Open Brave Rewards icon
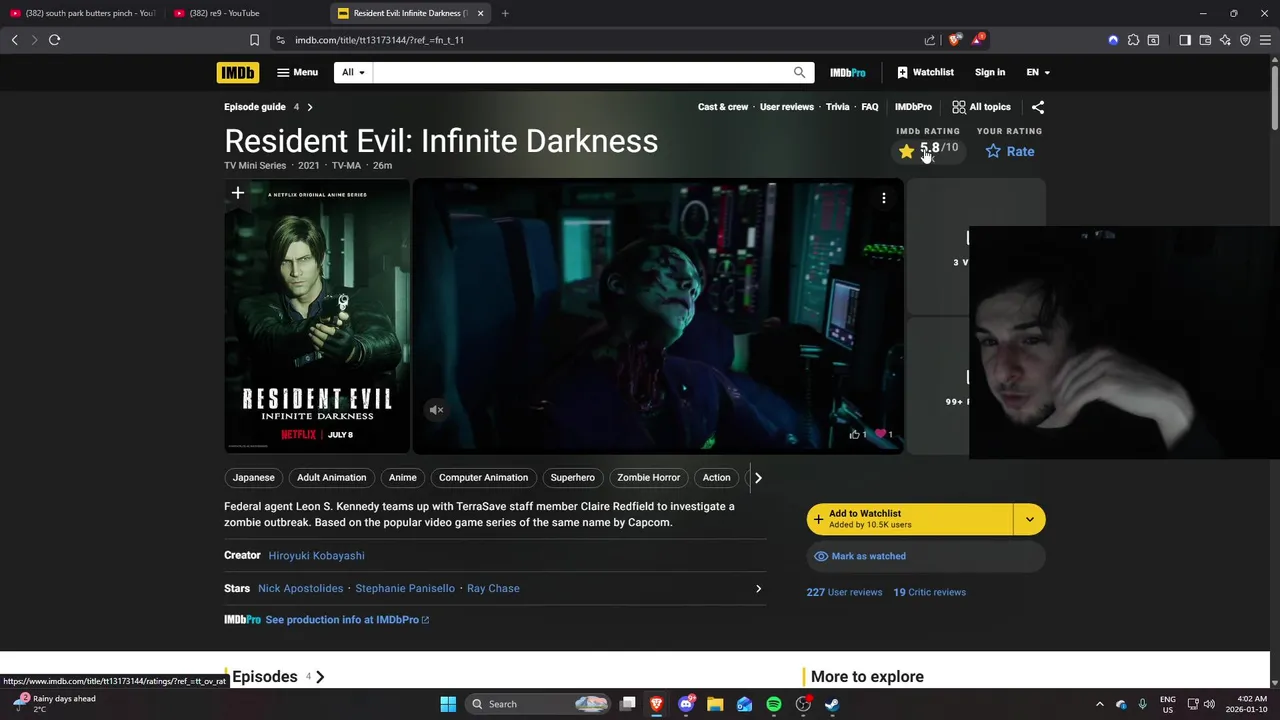The width and height of the screenshot is (1280, 720). 978,40
